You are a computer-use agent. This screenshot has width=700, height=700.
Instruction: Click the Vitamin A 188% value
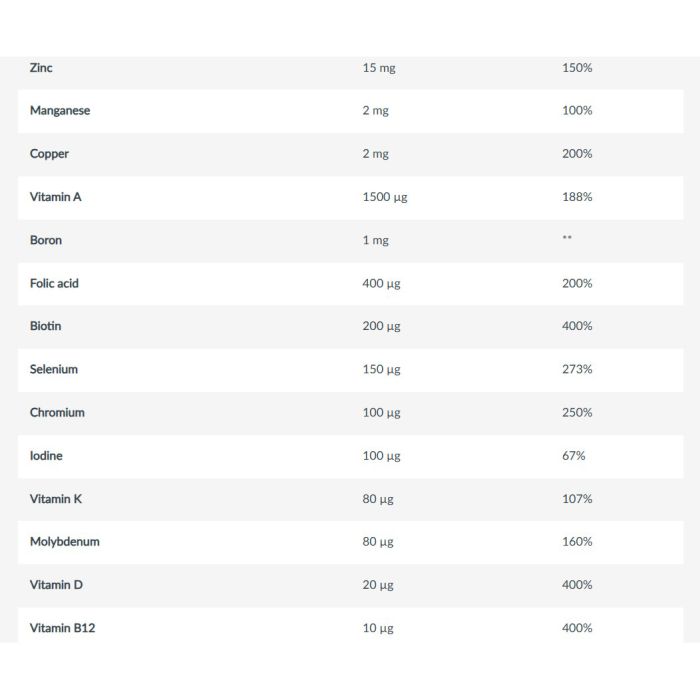click(x=577, y=197)
